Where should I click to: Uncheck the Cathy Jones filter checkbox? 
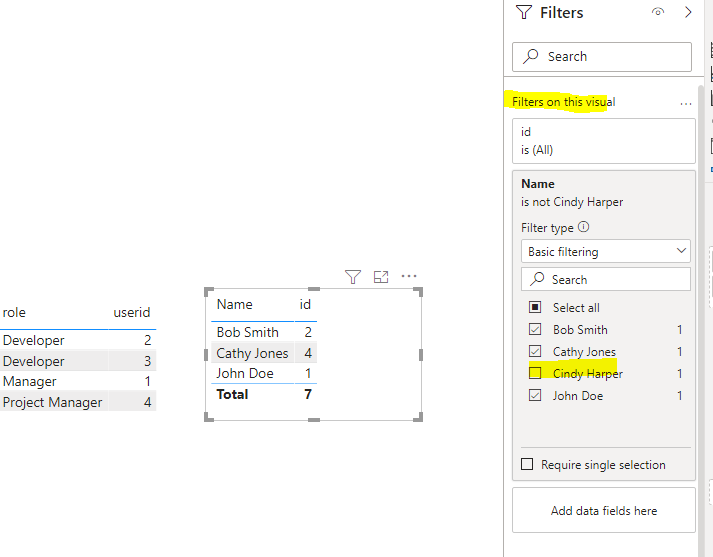point(535,351)
